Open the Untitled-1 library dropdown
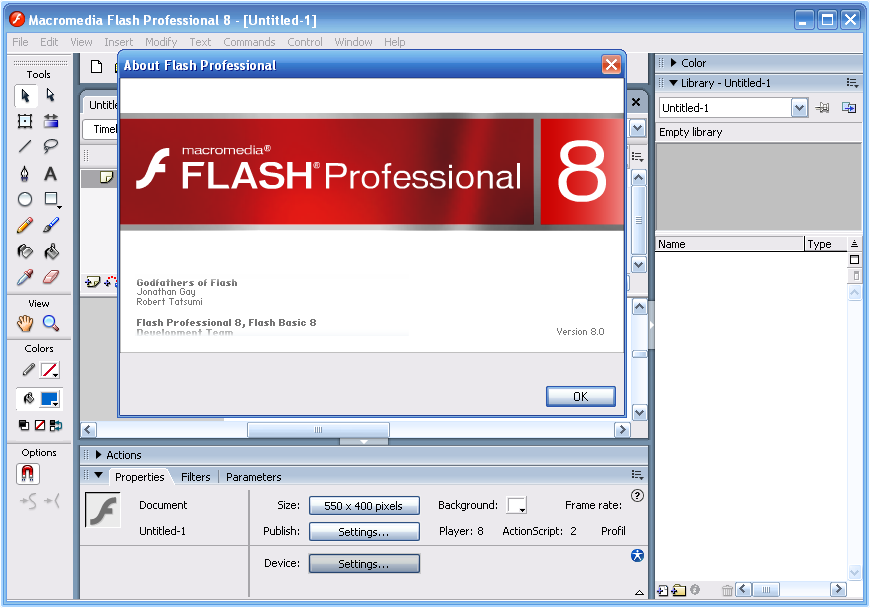This screenshot has height=608, width=870. click(x=799, y=108)
